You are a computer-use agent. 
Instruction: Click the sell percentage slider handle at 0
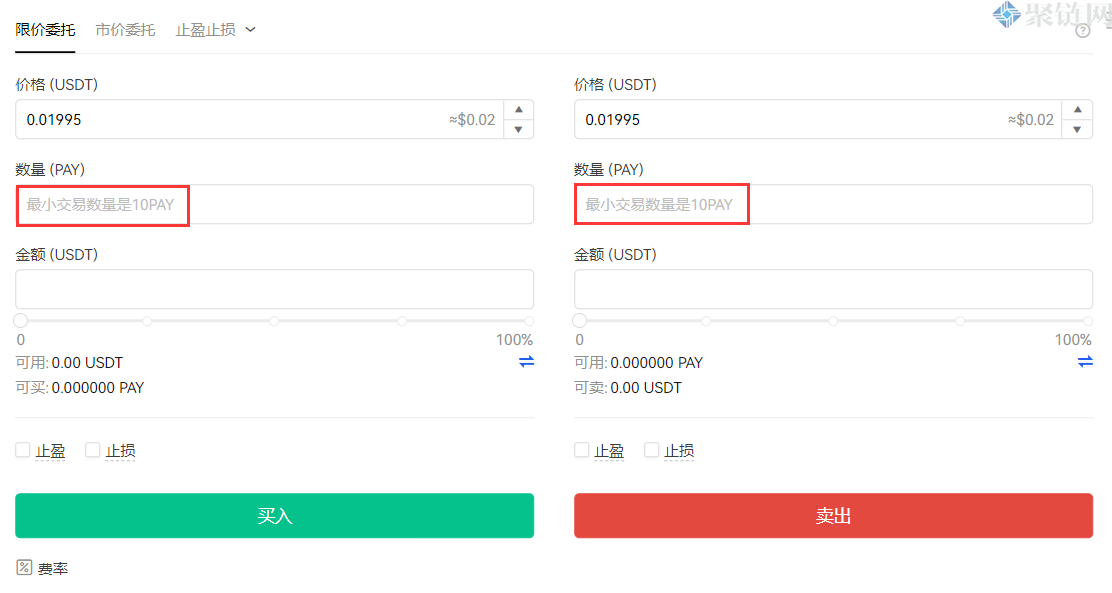pyautogui.click(x=579, y=321)
